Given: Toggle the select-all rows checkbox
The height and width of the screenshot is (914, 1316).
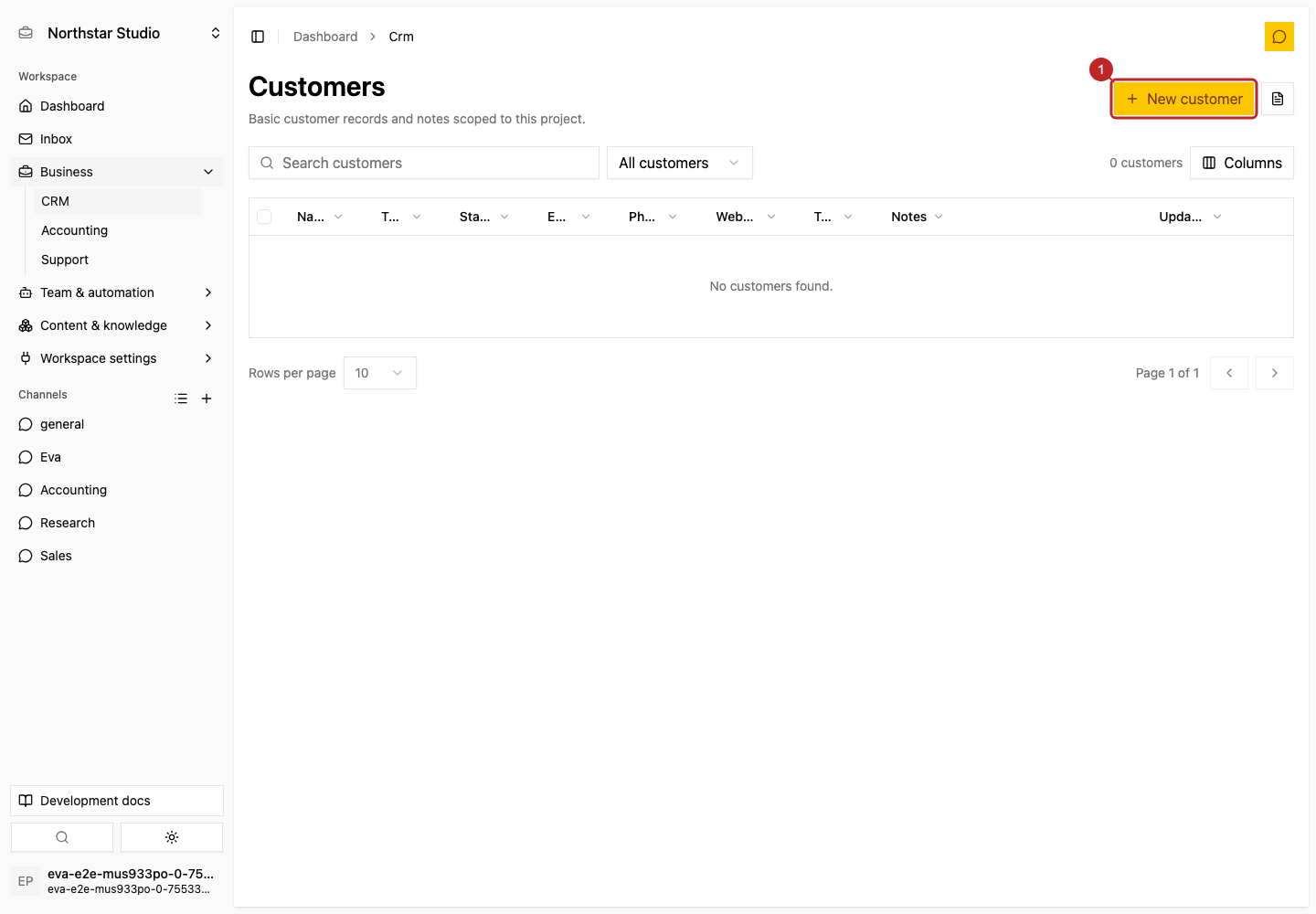Looking at the screenshot, I should pos(264,217).
